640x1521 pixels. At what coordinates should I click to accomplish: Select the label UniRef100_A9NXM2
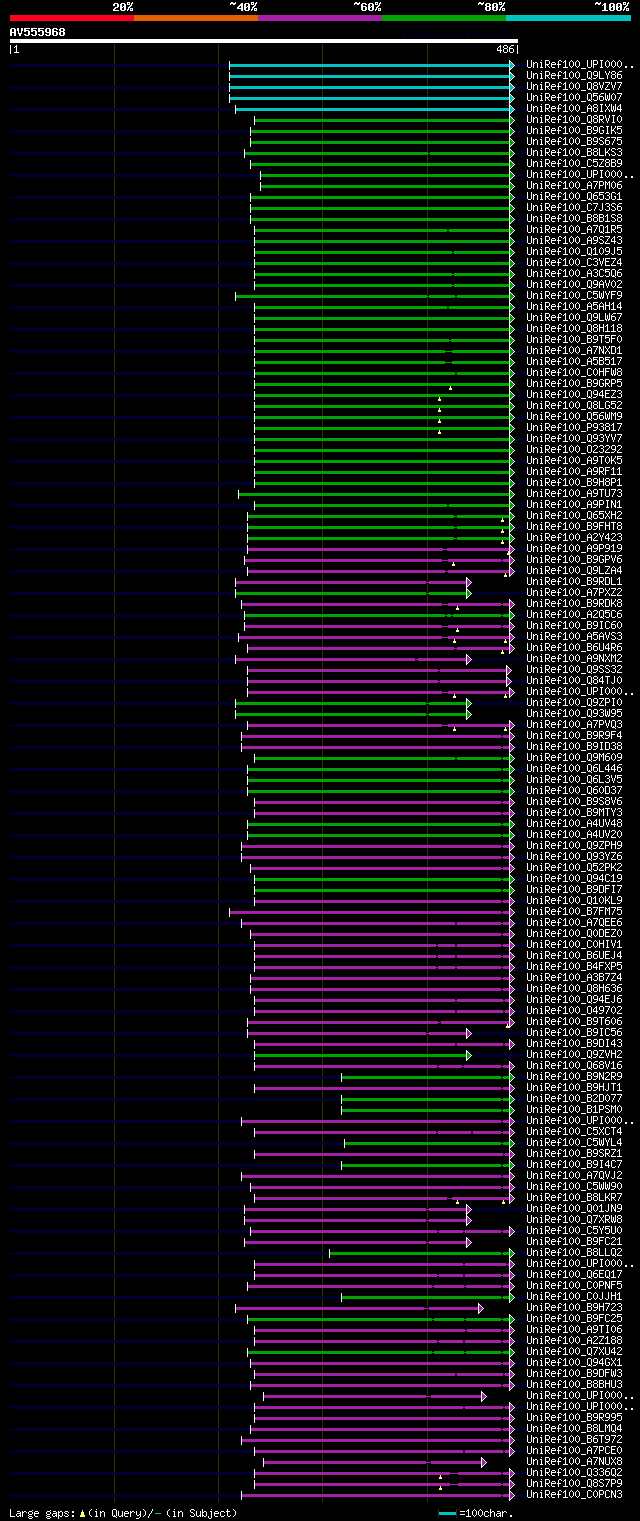(574, 658)
